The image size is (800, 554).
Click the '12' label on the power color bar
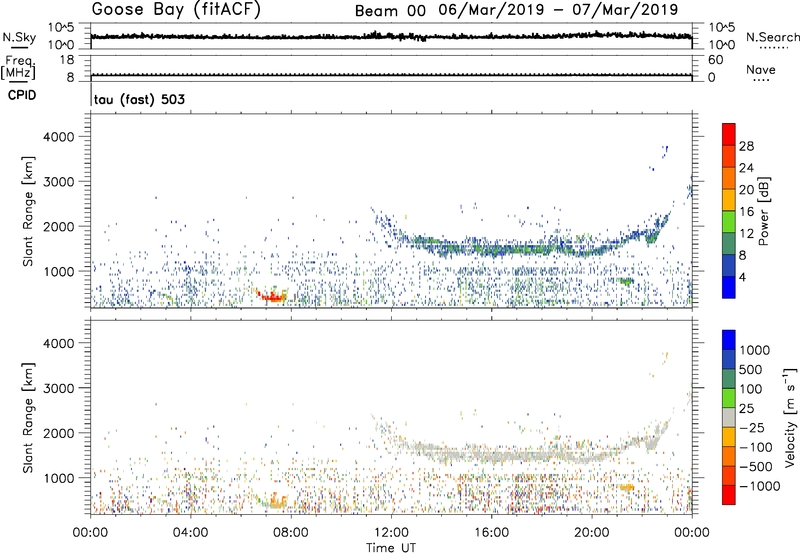pyautogui.click(x=746, y=233)
